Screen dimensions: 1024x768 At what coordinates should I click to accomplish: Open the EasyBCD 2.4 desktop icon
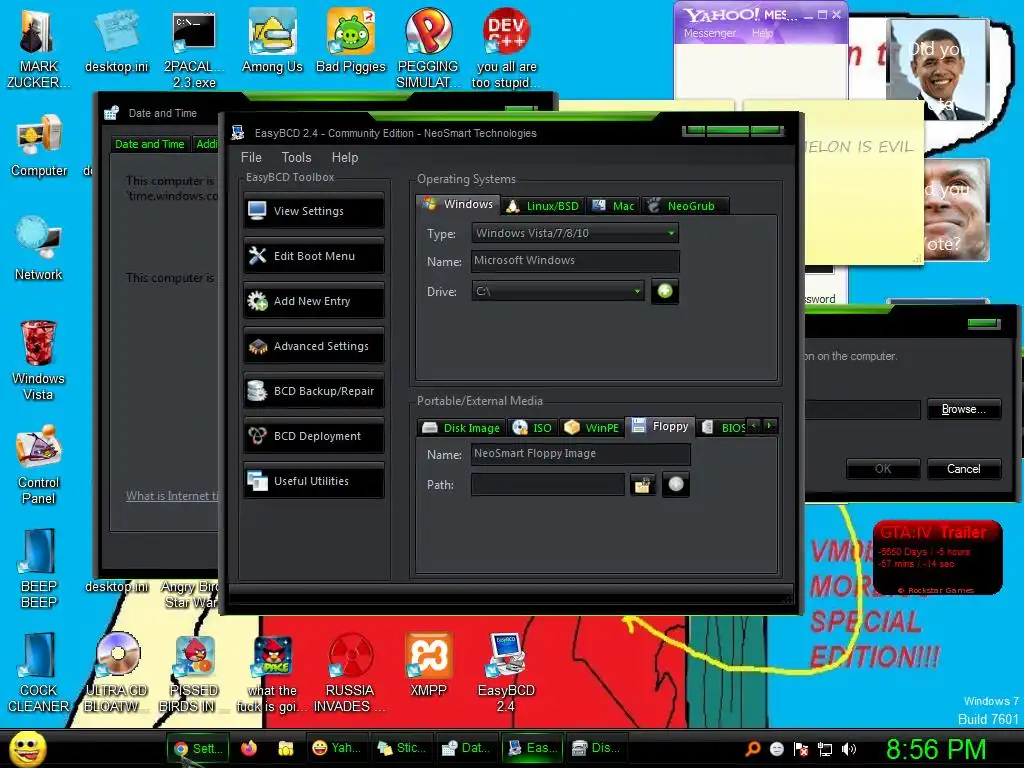click(x=506, y=673)
